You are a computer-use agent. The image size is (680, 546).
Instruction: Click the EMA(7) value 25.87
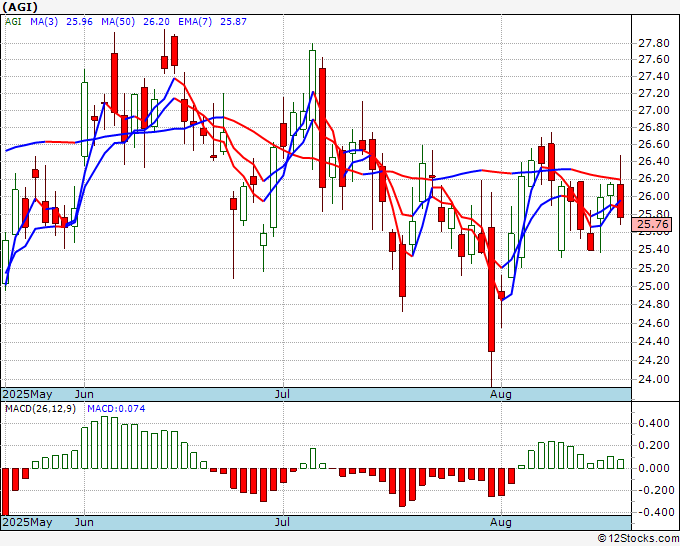pyautogui.click(x=233, y=22)
